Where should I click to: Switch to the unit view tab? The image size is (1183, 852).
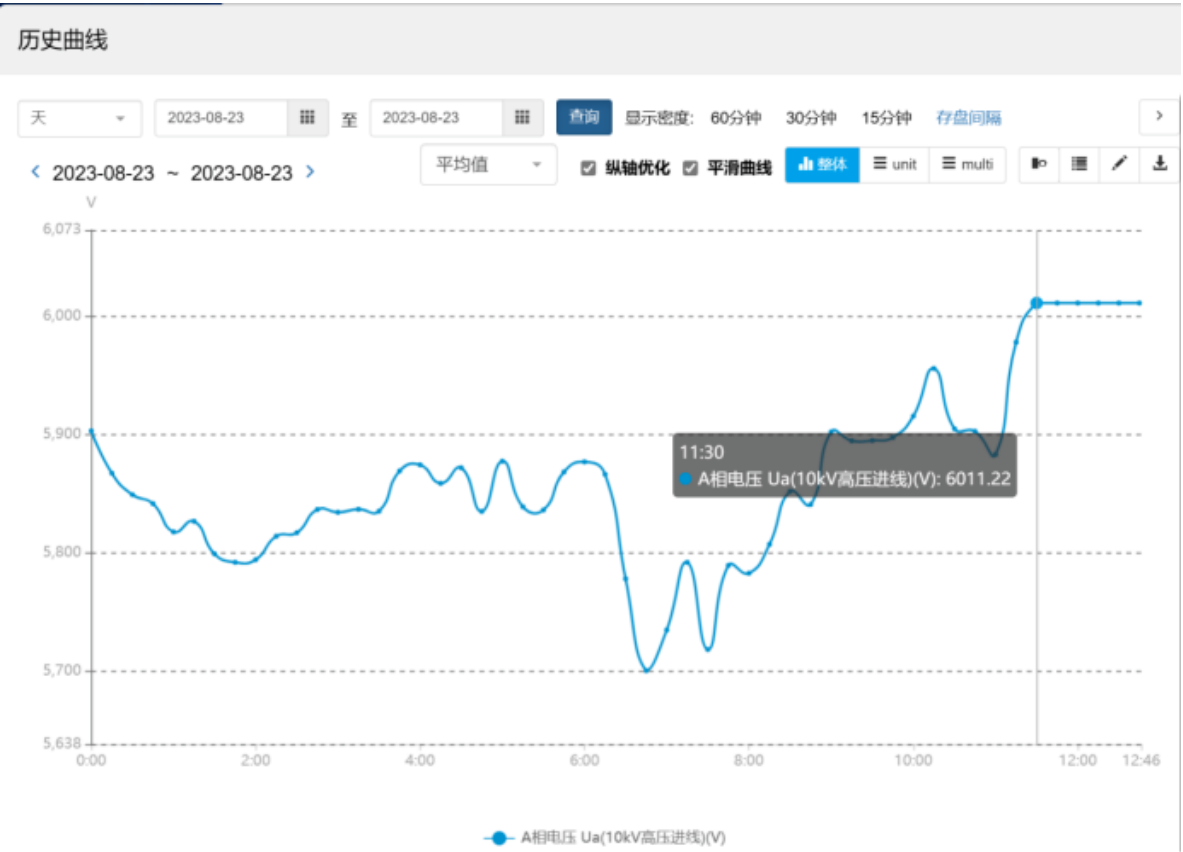coord(894,165)
